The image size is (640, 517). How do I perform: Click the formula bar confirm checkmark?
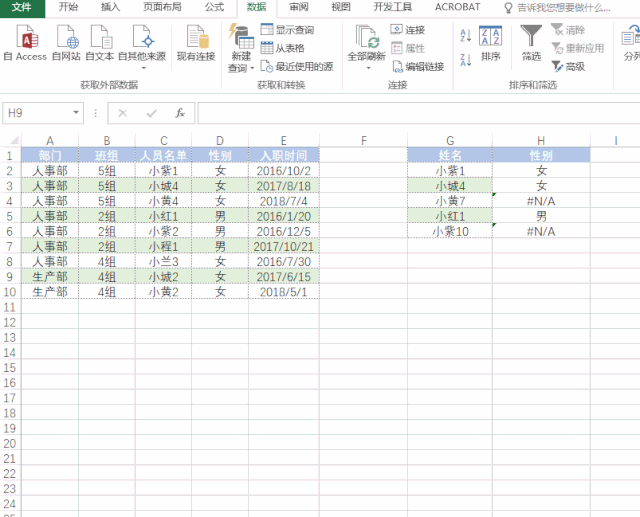coord(151,113)
